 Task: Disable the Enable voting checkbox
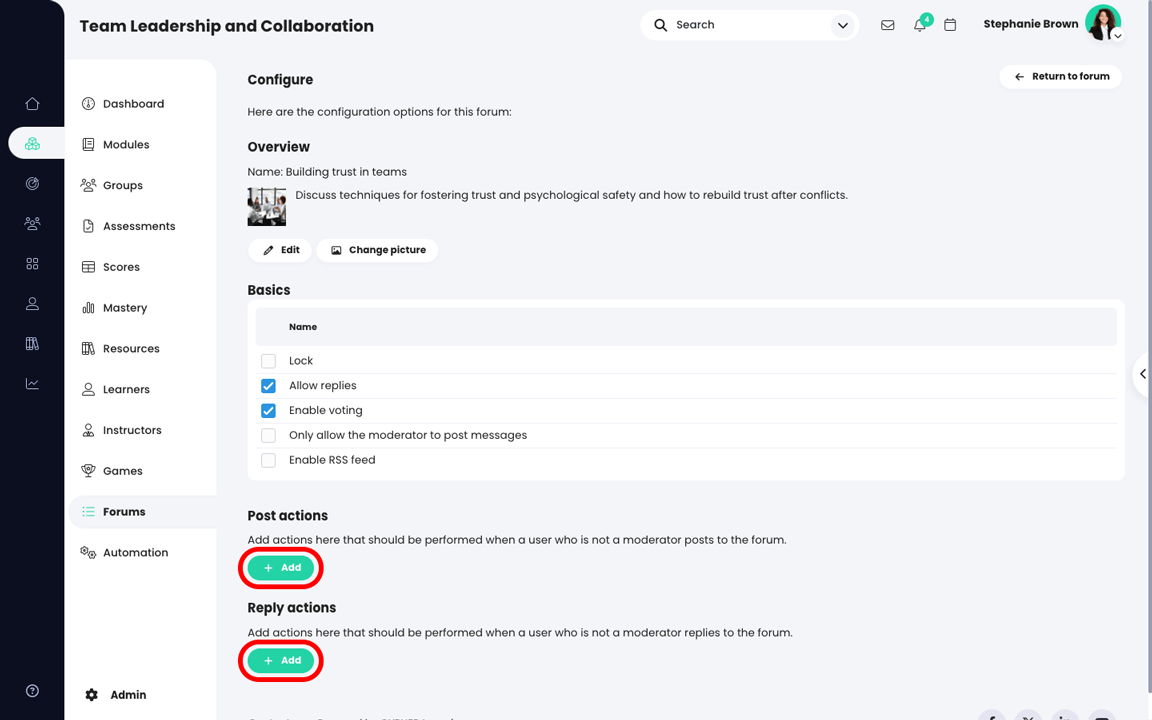tap(268, 410)
